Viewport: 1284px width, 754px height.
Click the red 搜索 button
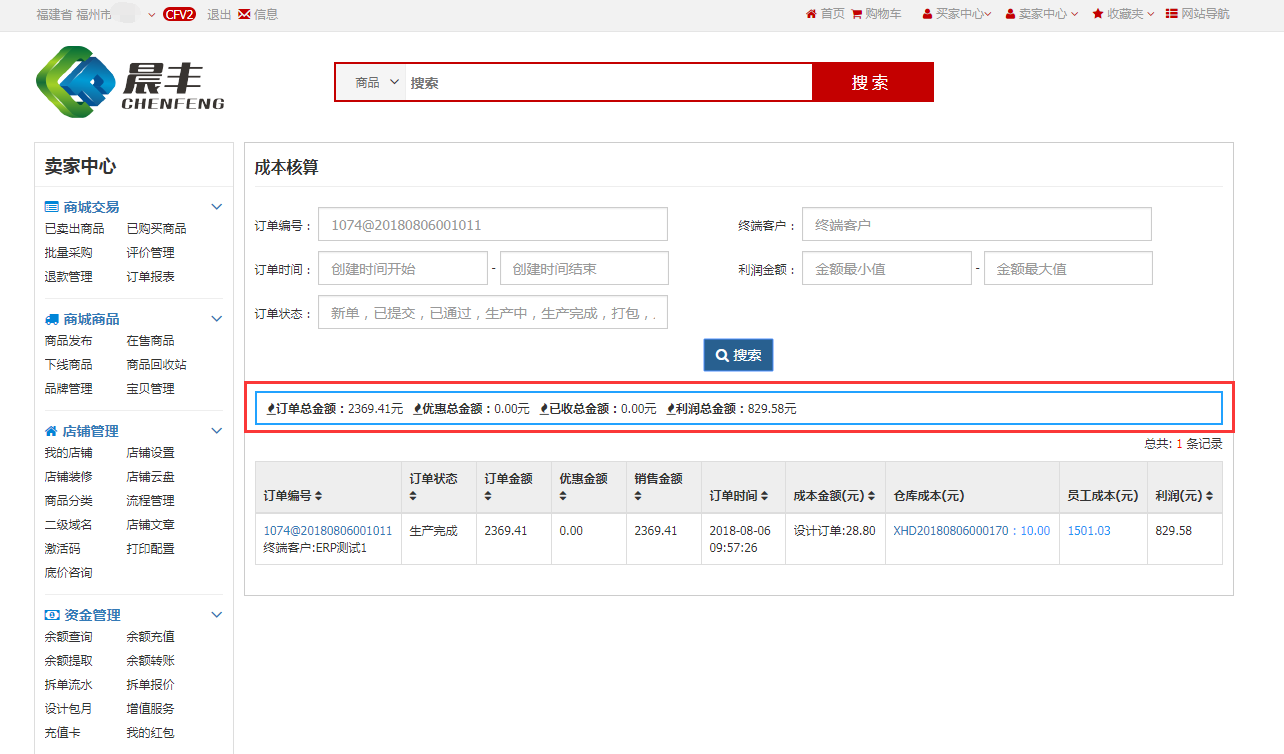pos(871,82)
